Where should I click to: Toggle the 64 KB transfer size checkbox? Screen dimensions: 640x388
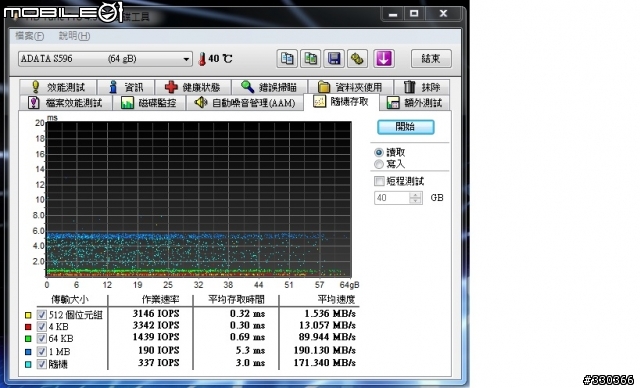42,338
